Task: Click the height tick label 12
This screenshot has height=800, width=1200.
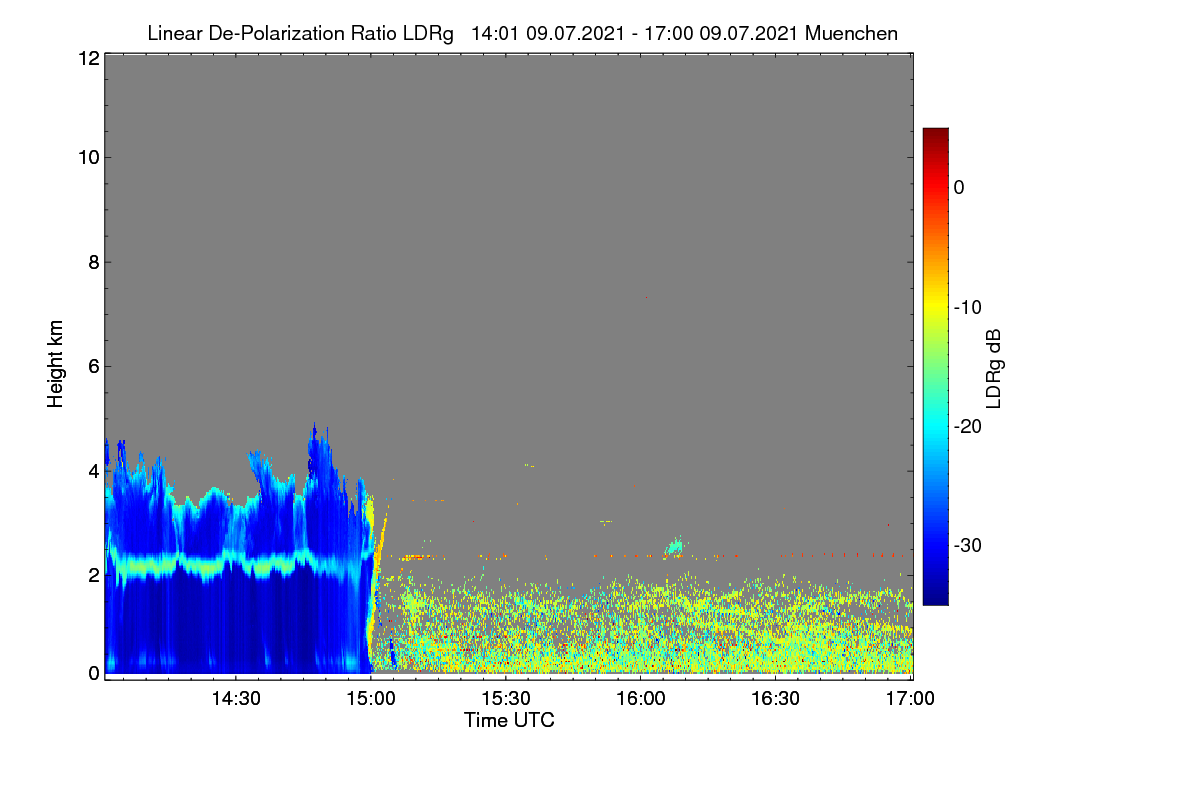Action: pyautogui.click(x=87, y=58)
